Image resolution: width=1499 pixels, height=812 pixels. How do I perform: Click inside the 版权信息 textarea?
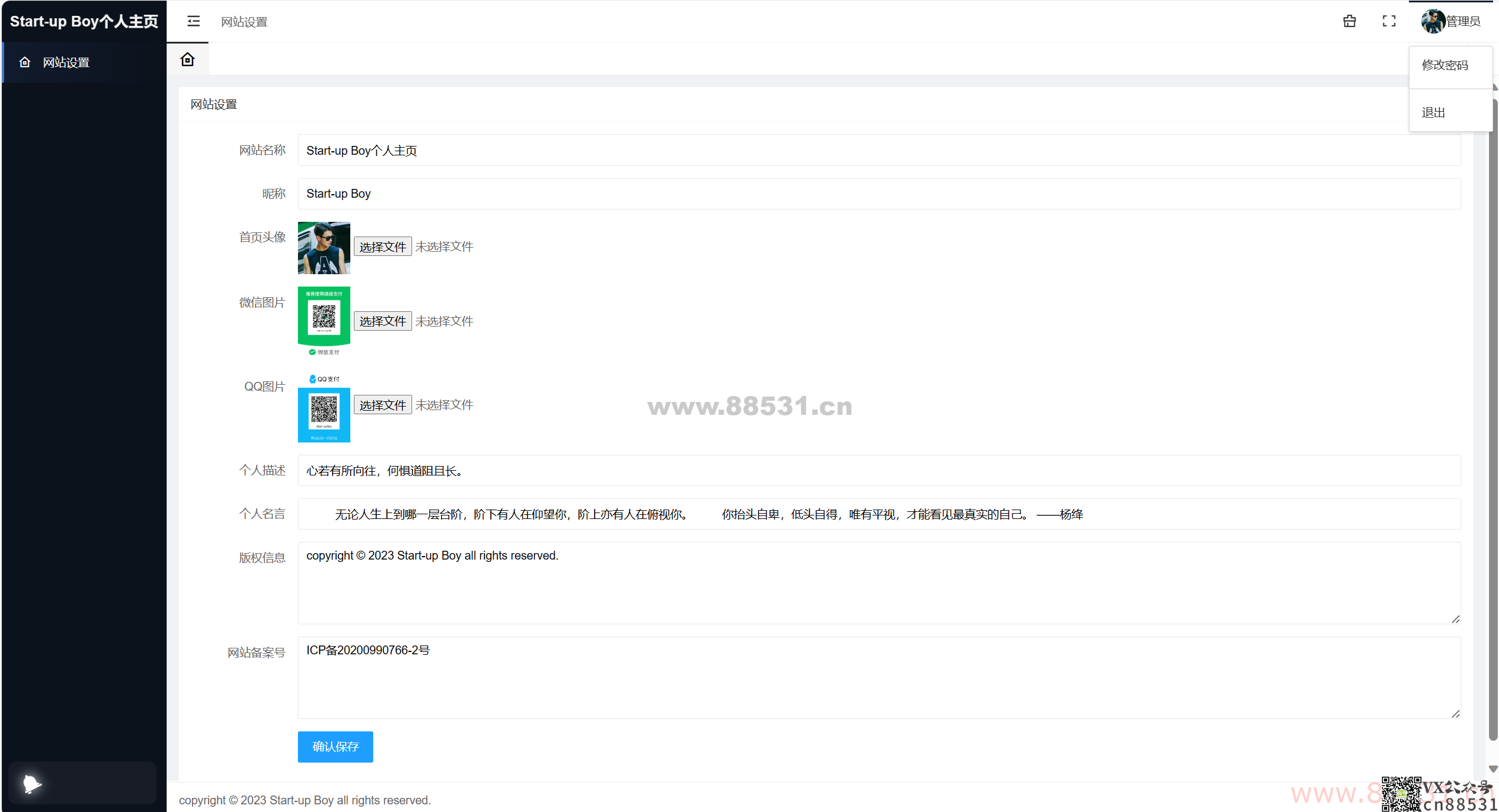pyautogui.click(x=879, y=583)
